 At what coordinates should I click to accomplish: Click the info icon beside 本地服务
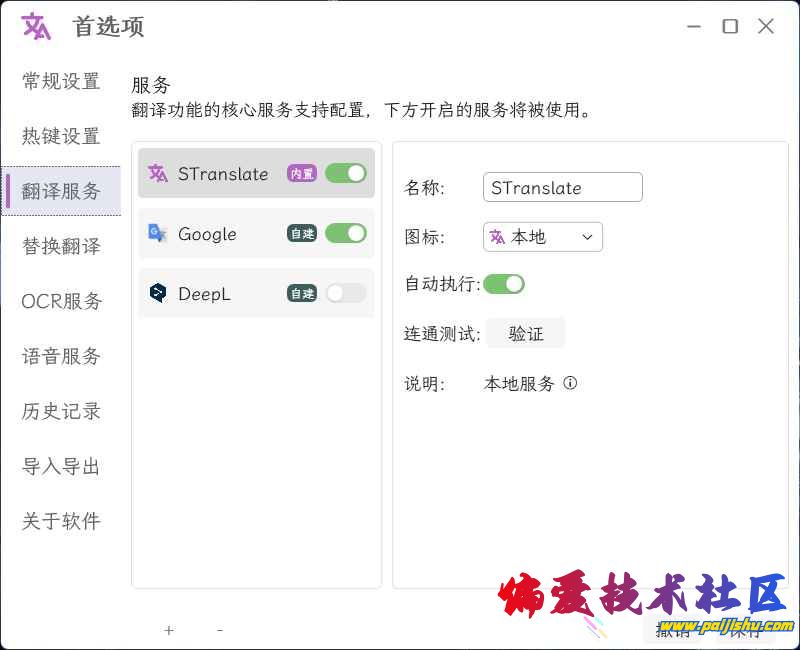coord(570,383)
